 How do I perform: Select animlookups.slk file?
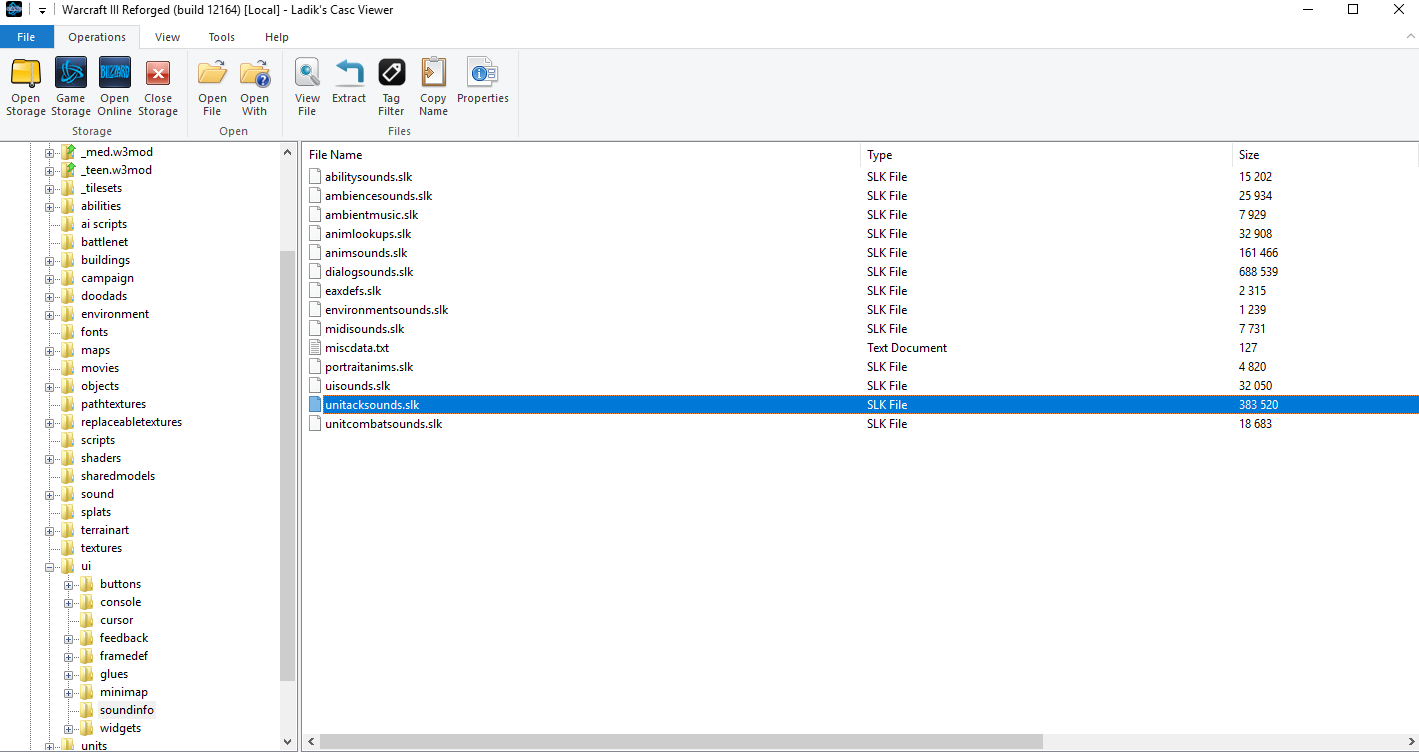[368, 234]
